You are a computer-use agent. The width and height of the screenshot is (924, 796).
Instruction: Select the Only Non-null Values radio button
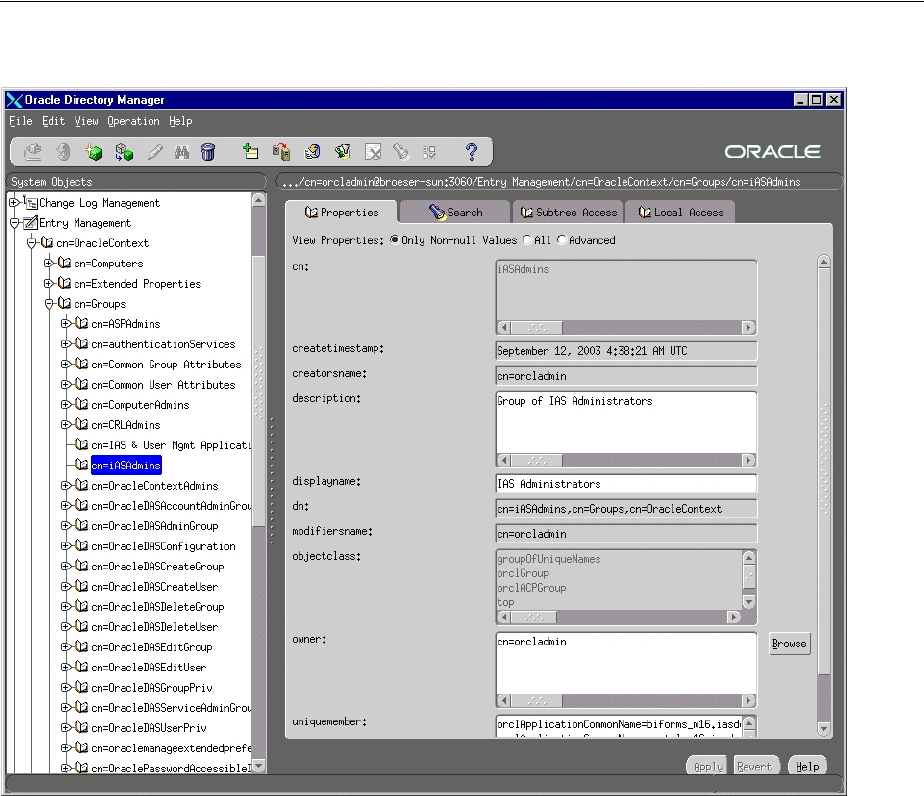(395, 240)
